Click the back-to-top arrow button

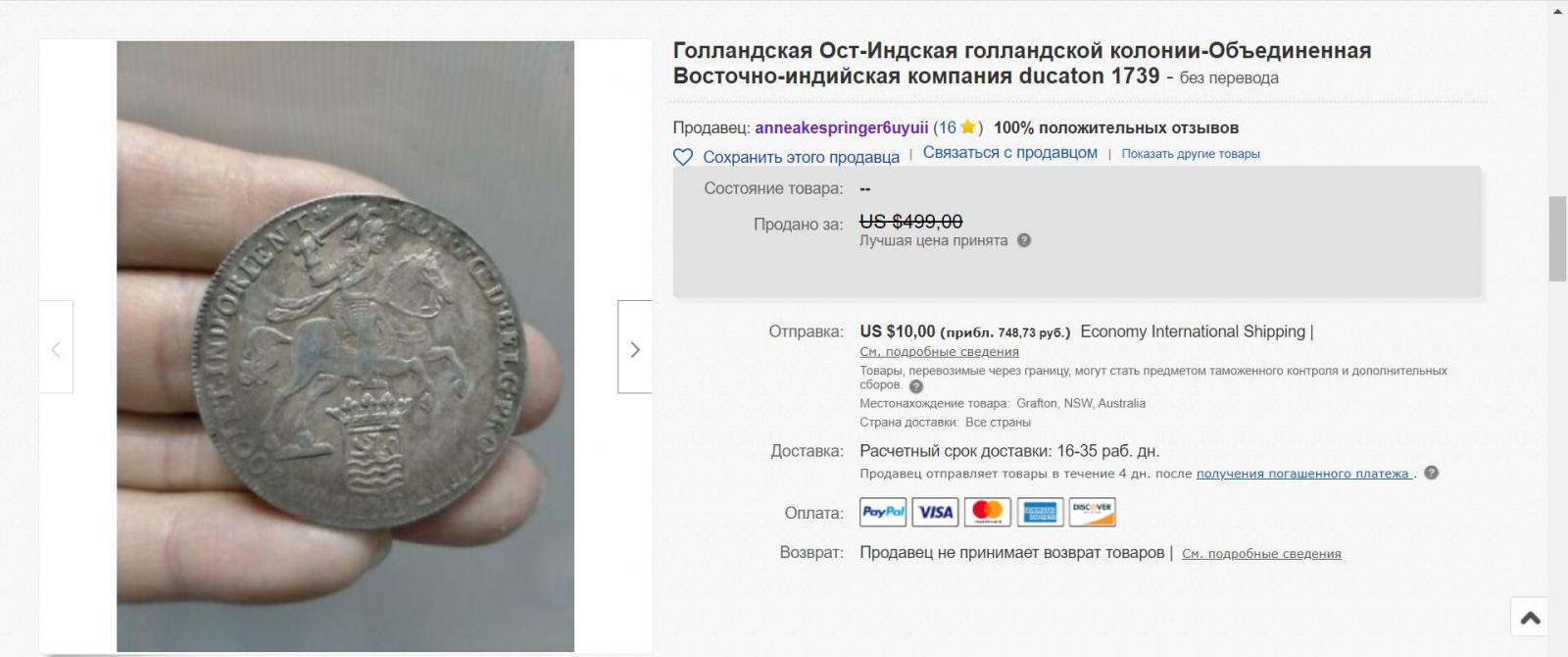coord(1530,617)
